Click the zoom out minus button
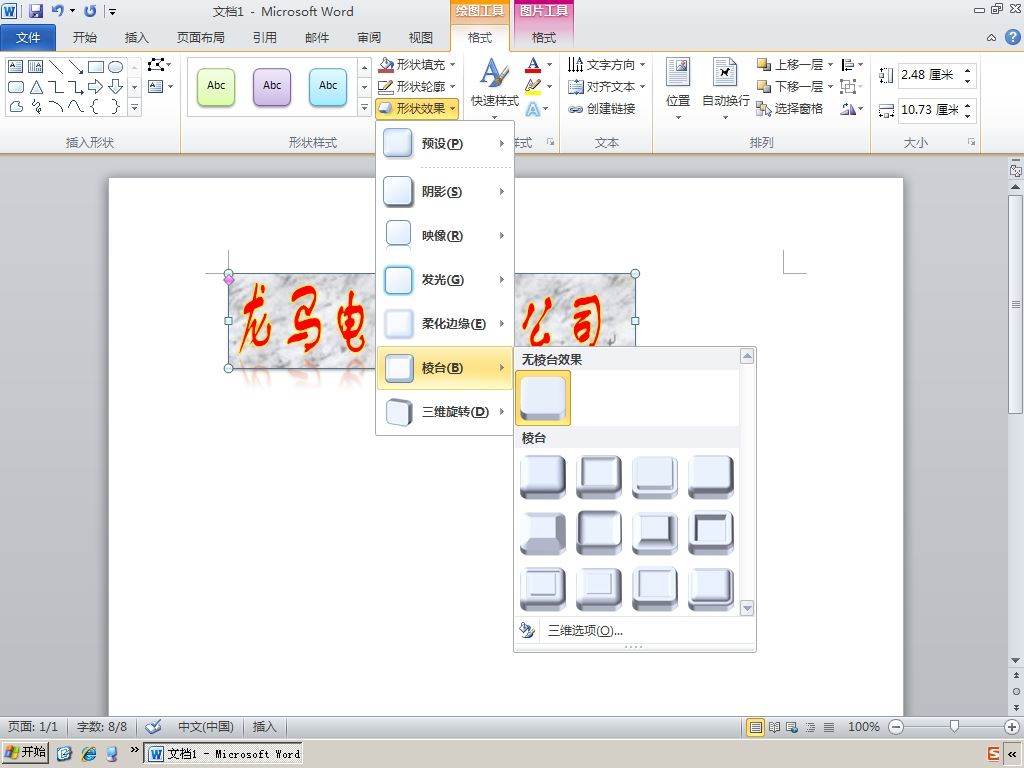The width and height of the screenshot is (1024, 768). pos(896,726)
